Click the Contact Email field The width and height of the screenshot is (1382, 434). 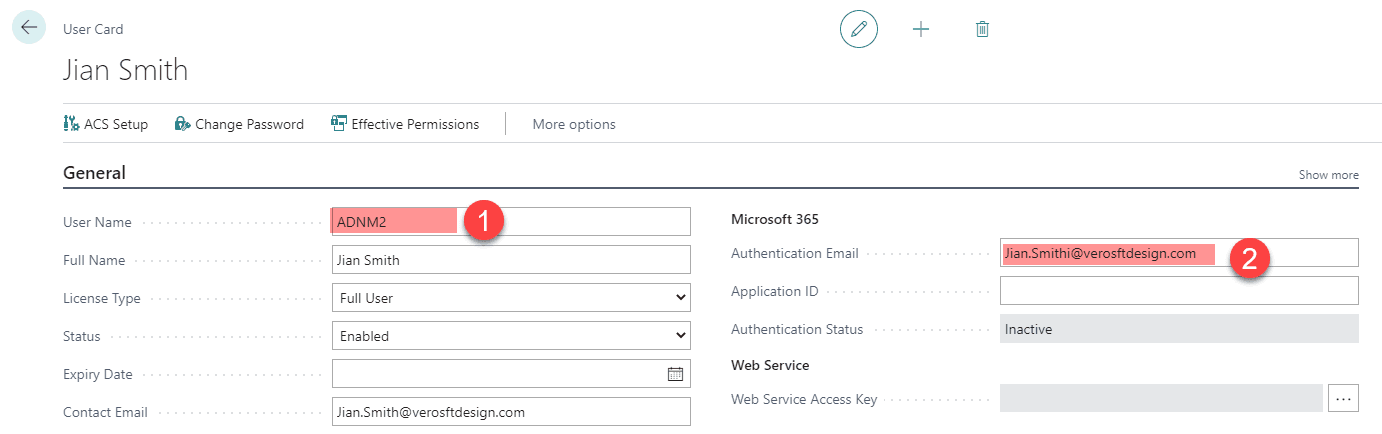click(x=511, y=412)
